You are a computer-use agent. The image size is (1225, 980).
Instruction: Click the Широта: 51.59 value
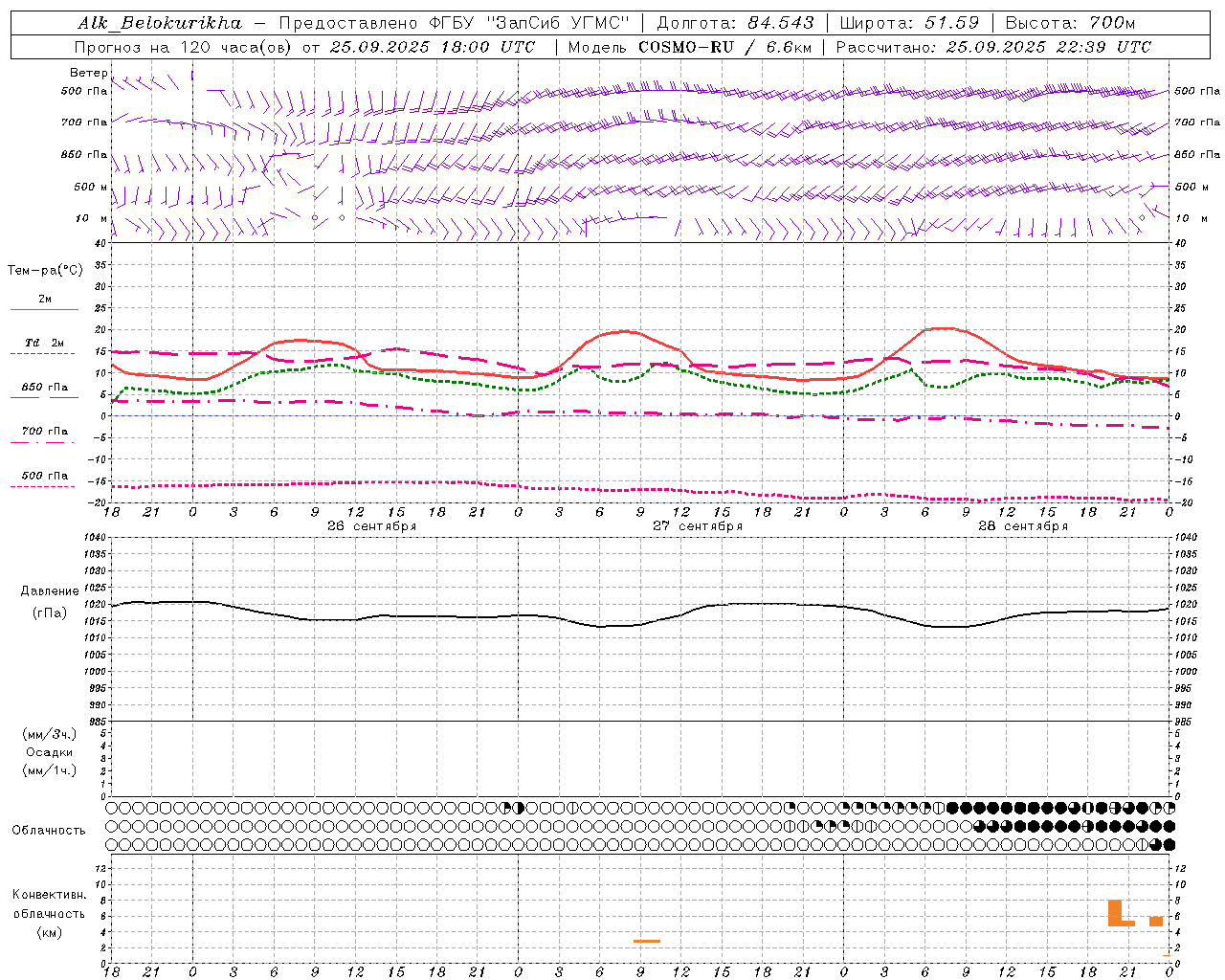(x=909, y=23)
